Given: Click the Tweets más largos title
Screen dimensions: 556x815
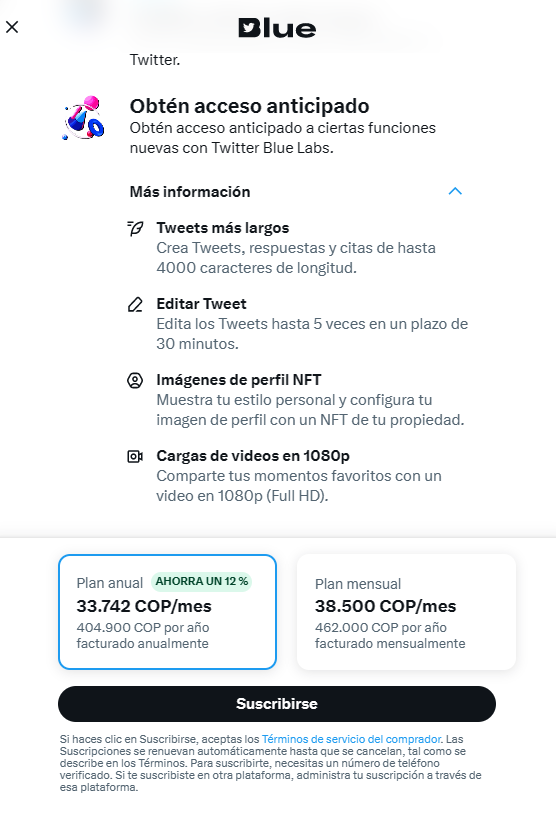Looking at the screenshot, I should pyautogui.click(x=223, y=228).
